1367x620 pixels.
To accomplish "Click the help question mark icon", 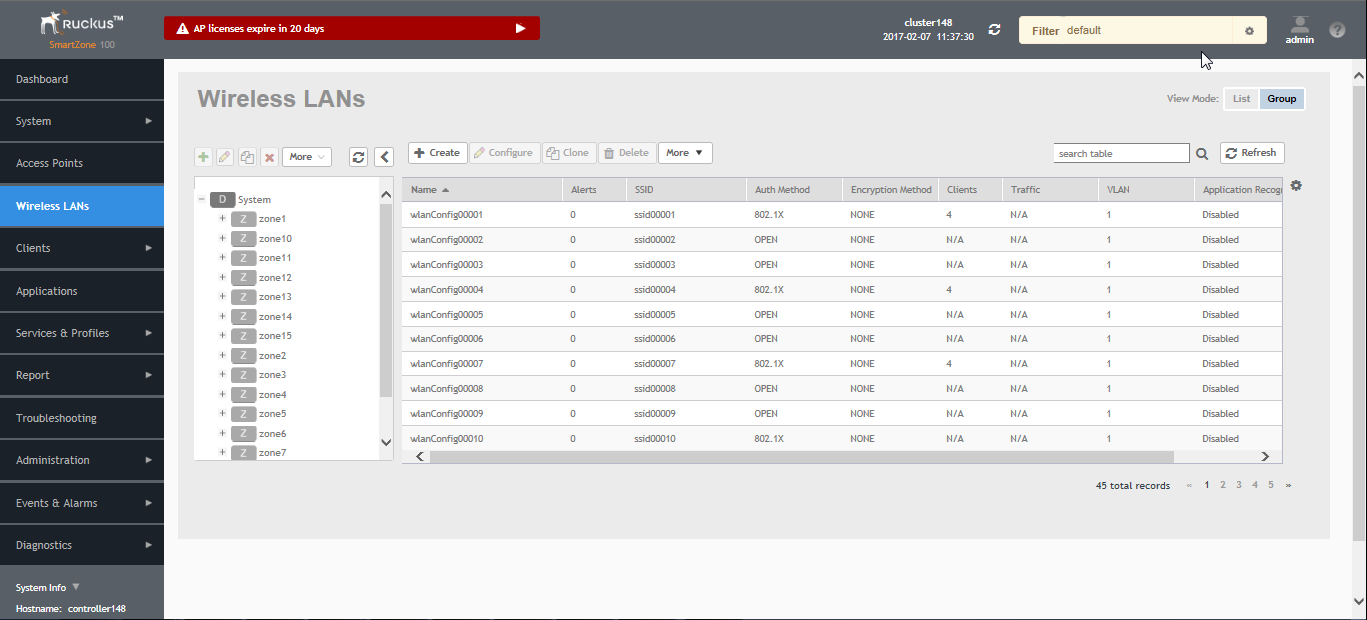I will [x=1337, y=30].
